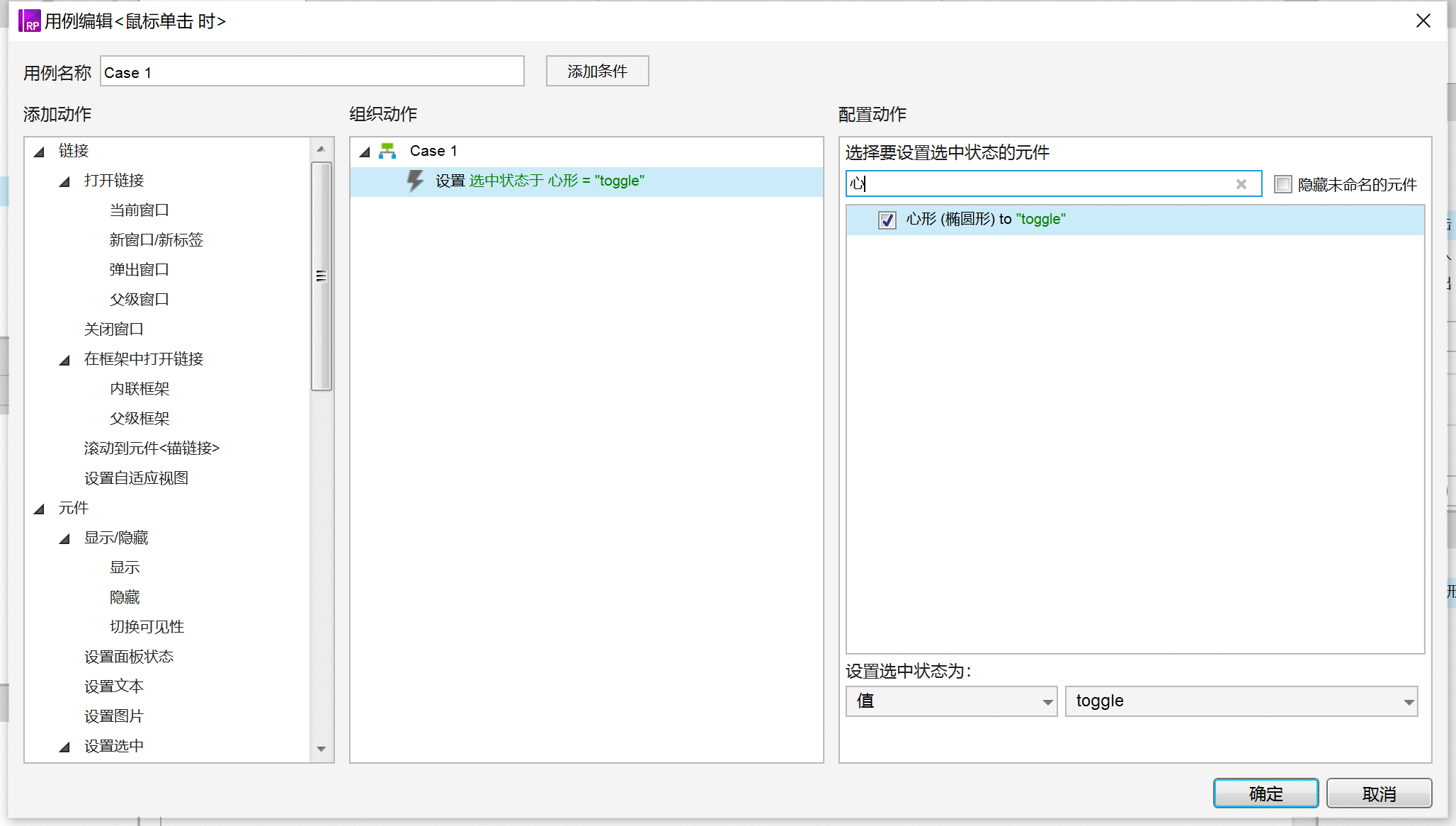Image resolution: width=1456 pixels, height=826 pixels.
Task: Select the 关闭窗口 action
Action: click(x=114, y=329)
